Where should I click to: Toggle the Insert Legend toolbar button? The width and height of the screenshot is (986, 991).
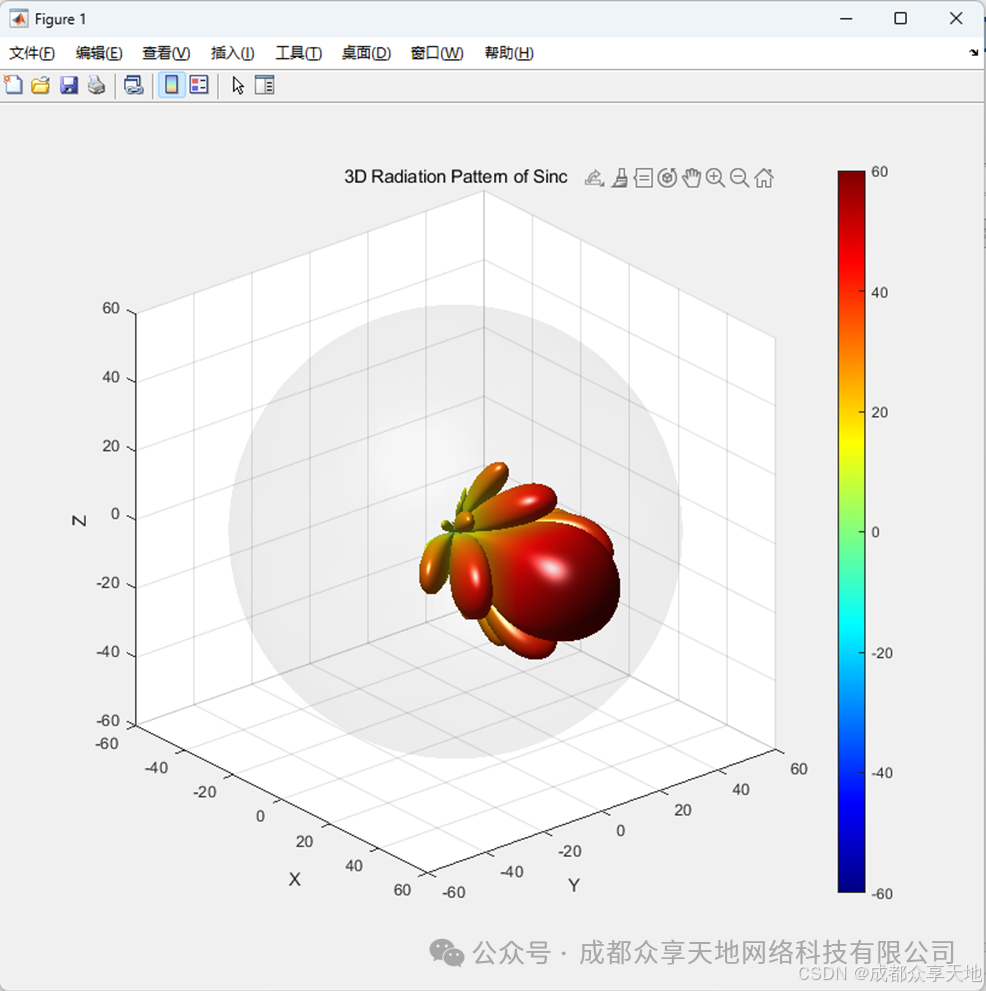pyautogui.click(x=199, y=85)
